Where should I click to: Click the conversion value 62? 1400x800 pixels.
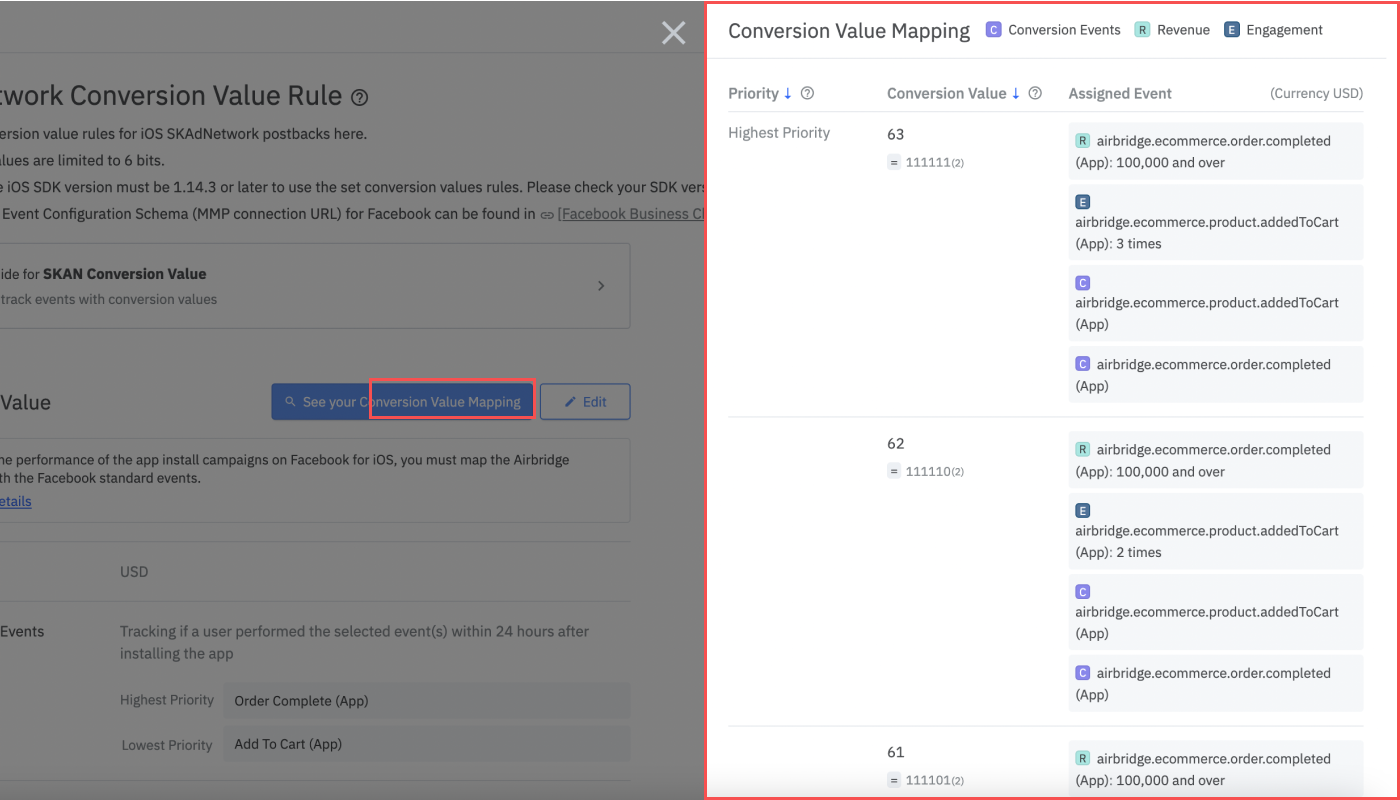(895, 443)
